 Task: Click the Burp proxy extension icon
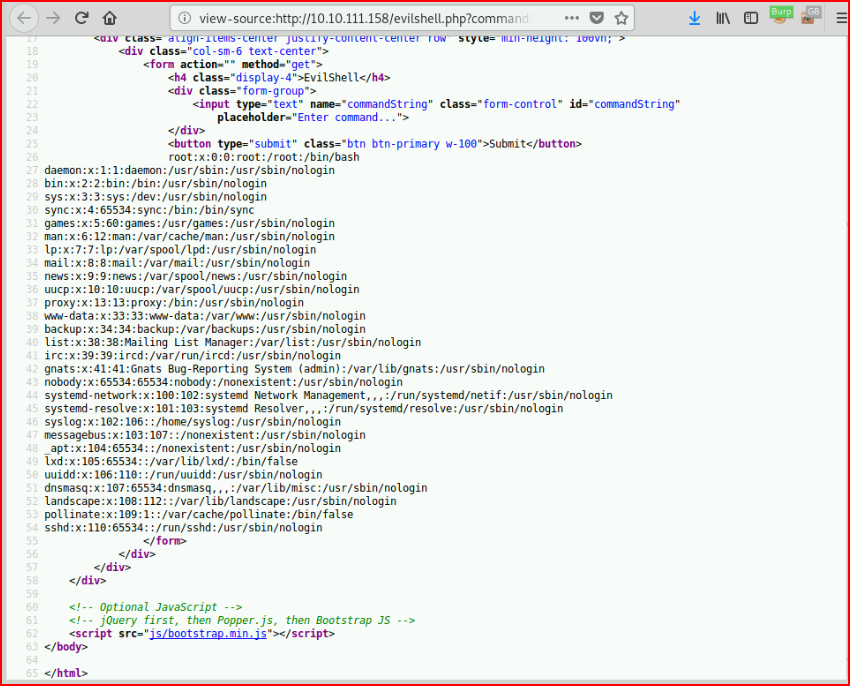coord(781,16)
